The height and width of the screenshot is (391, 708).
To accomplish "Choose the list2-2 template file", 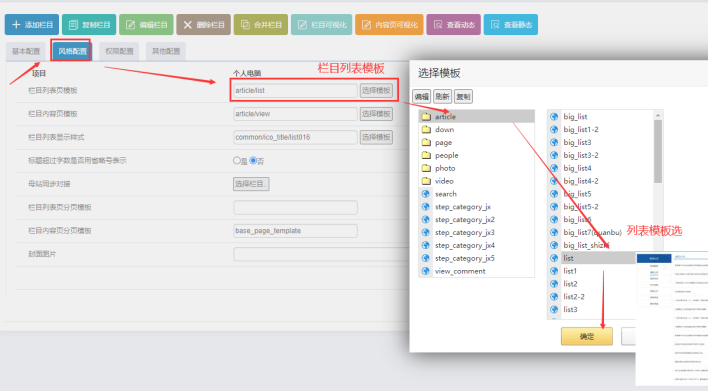I will (x=573, y=297).
